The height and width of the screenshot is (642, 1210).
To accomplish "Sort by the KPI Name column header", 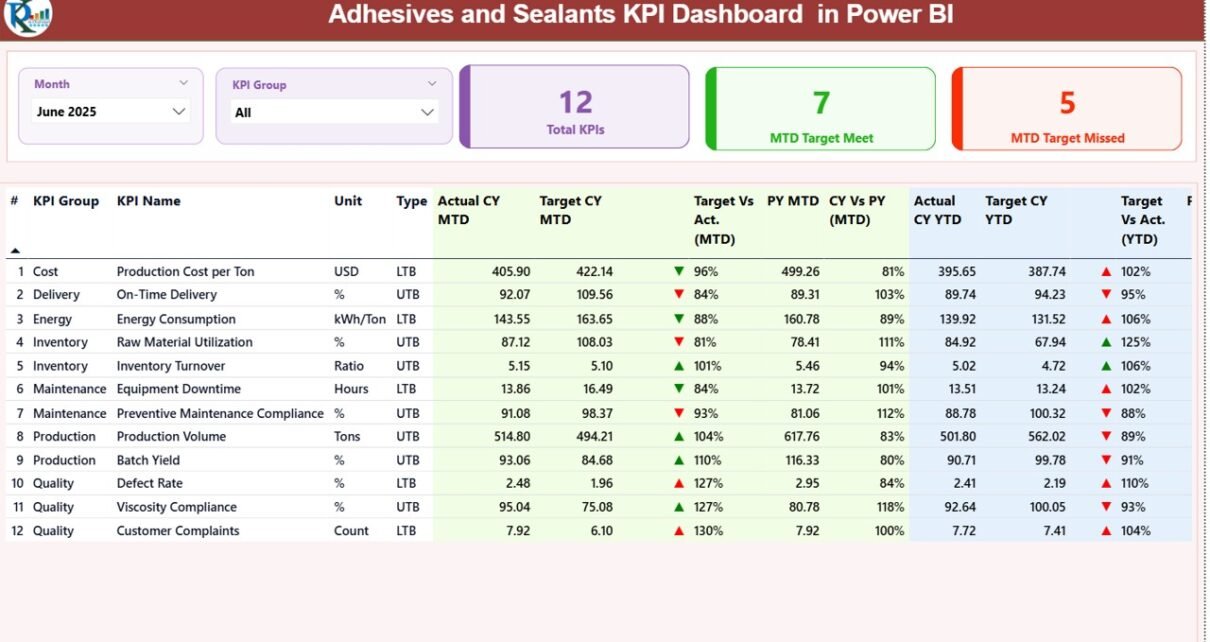I will (x=148, y=201).
